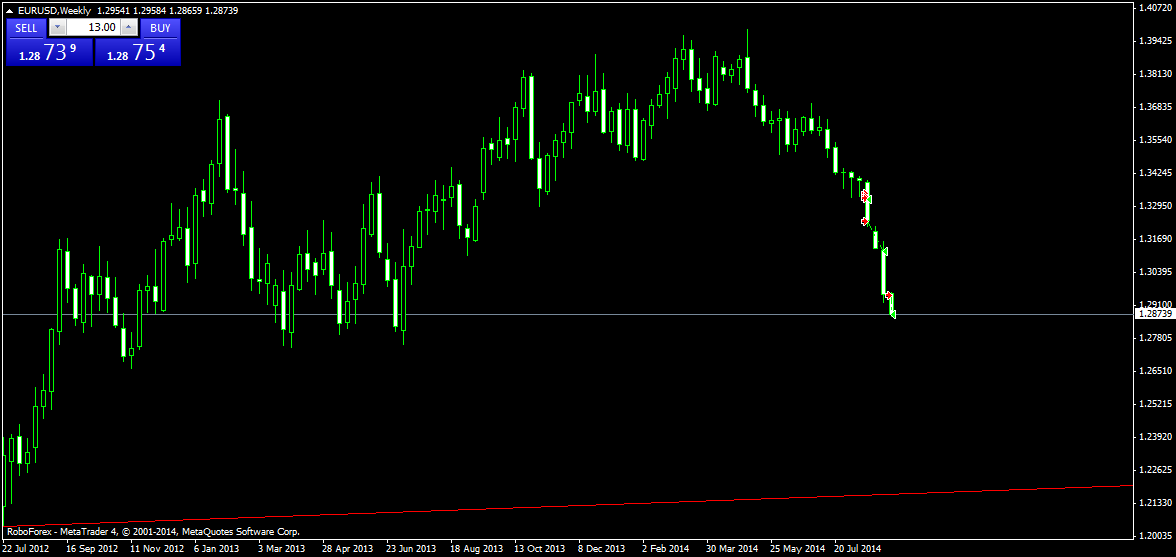Click the current price label 1.28739
The image size is (1176, 557).
(x=1155, y=315)
